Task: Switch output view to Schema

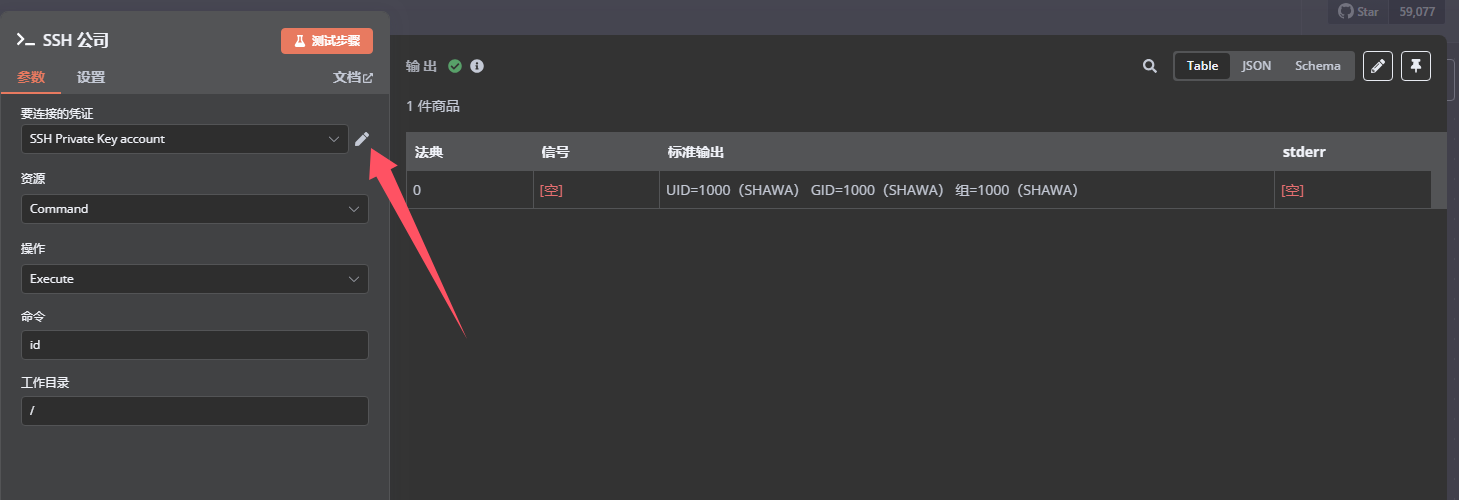Action: [x=1317, y=66]
